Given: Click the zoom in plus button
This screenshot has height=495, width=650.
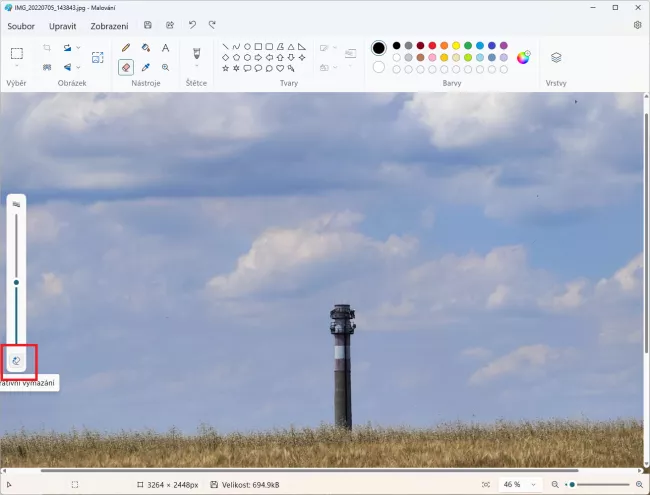Looking at the screenshot, I should (x=637, y=484).
